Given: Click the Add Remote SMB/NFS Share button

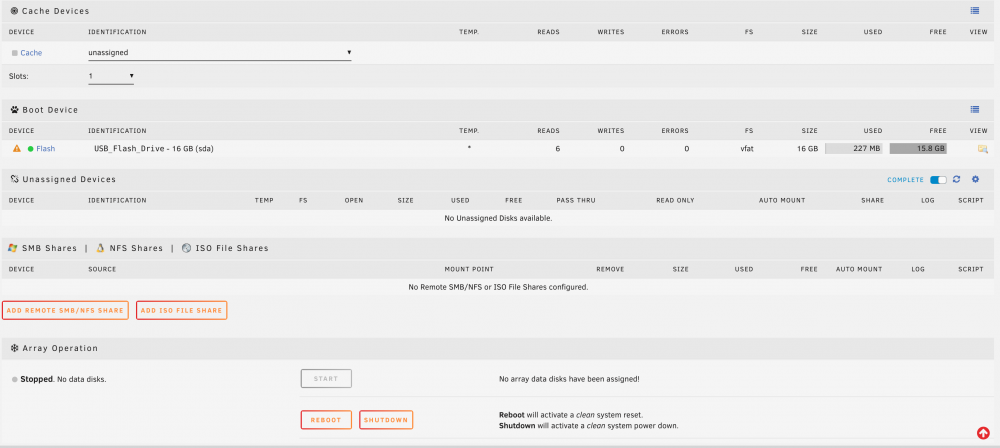Looking at the screenshot, I should [65, 310].
